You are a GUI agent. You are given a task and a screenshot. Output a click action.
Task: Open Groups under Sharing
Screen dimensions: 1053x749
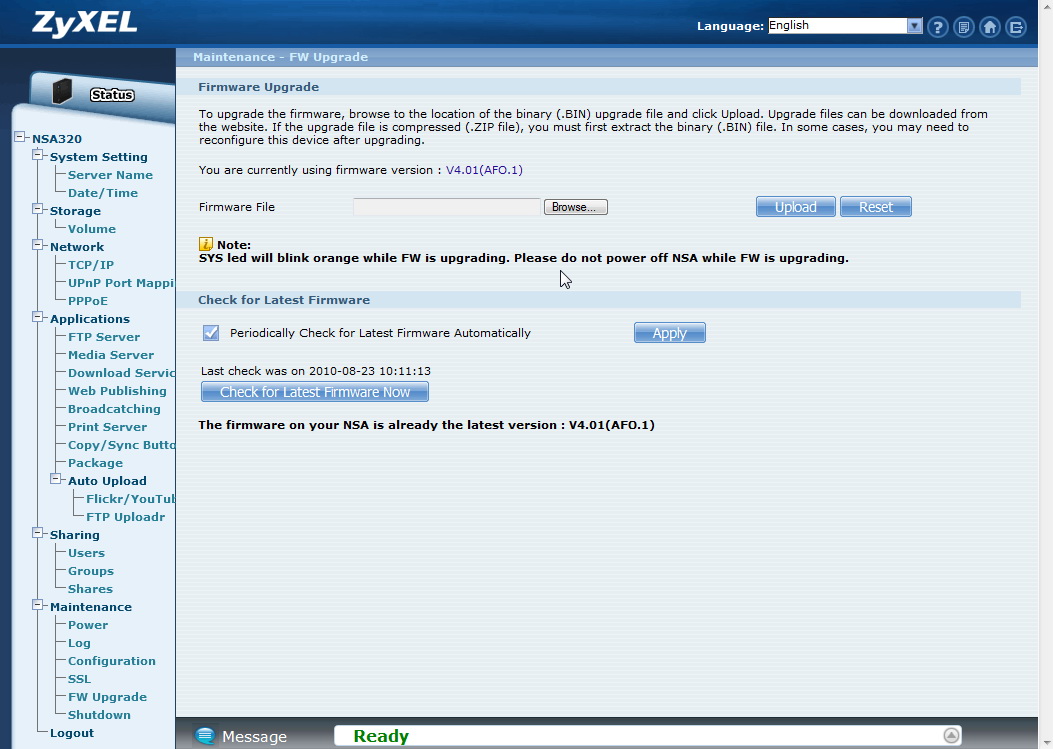(91, 571)
